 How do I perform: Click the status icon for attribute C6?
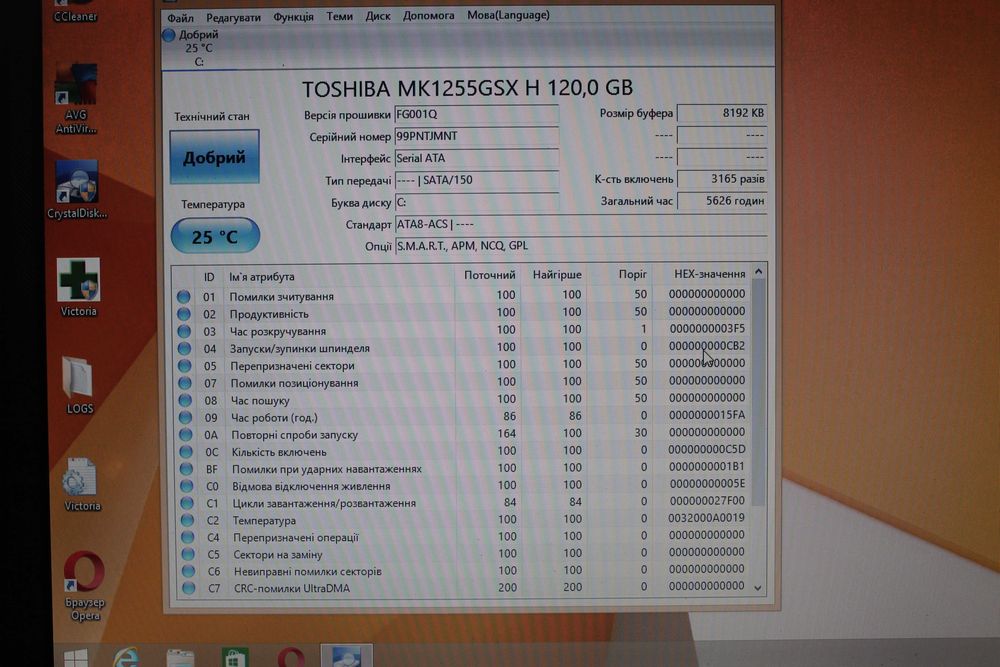point(188,571)
